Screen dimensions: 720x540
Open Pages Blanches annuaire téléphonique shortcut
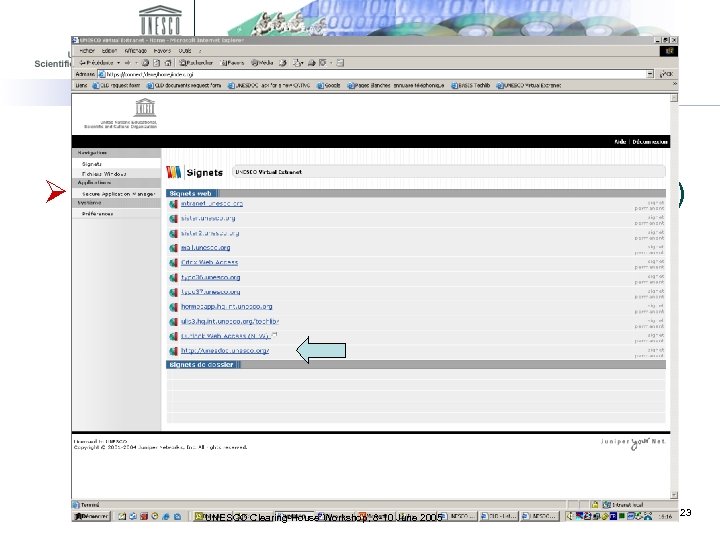pos(396,85)
